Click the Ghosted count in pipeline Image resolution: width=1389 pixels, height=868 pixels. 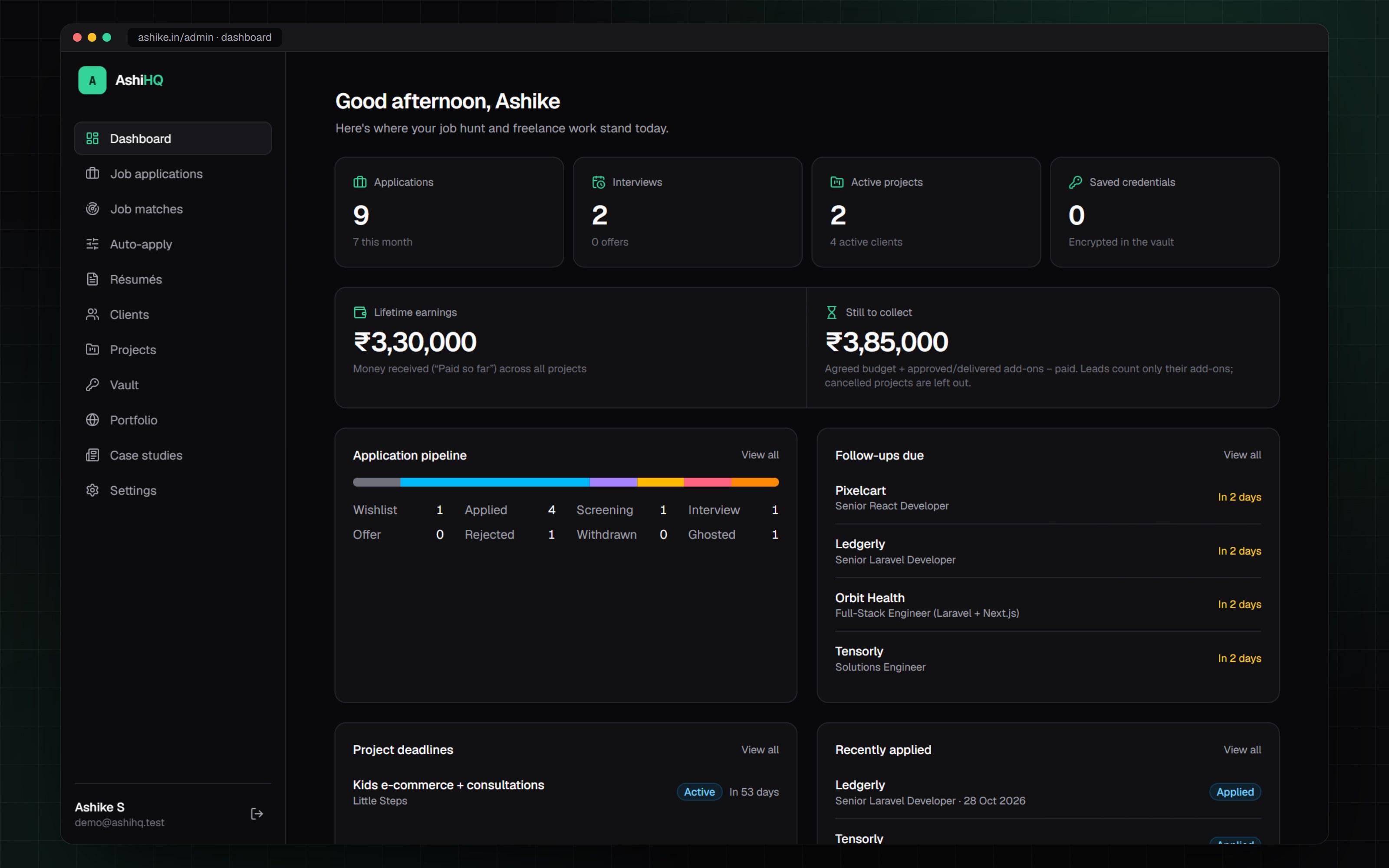click(775, 534)
